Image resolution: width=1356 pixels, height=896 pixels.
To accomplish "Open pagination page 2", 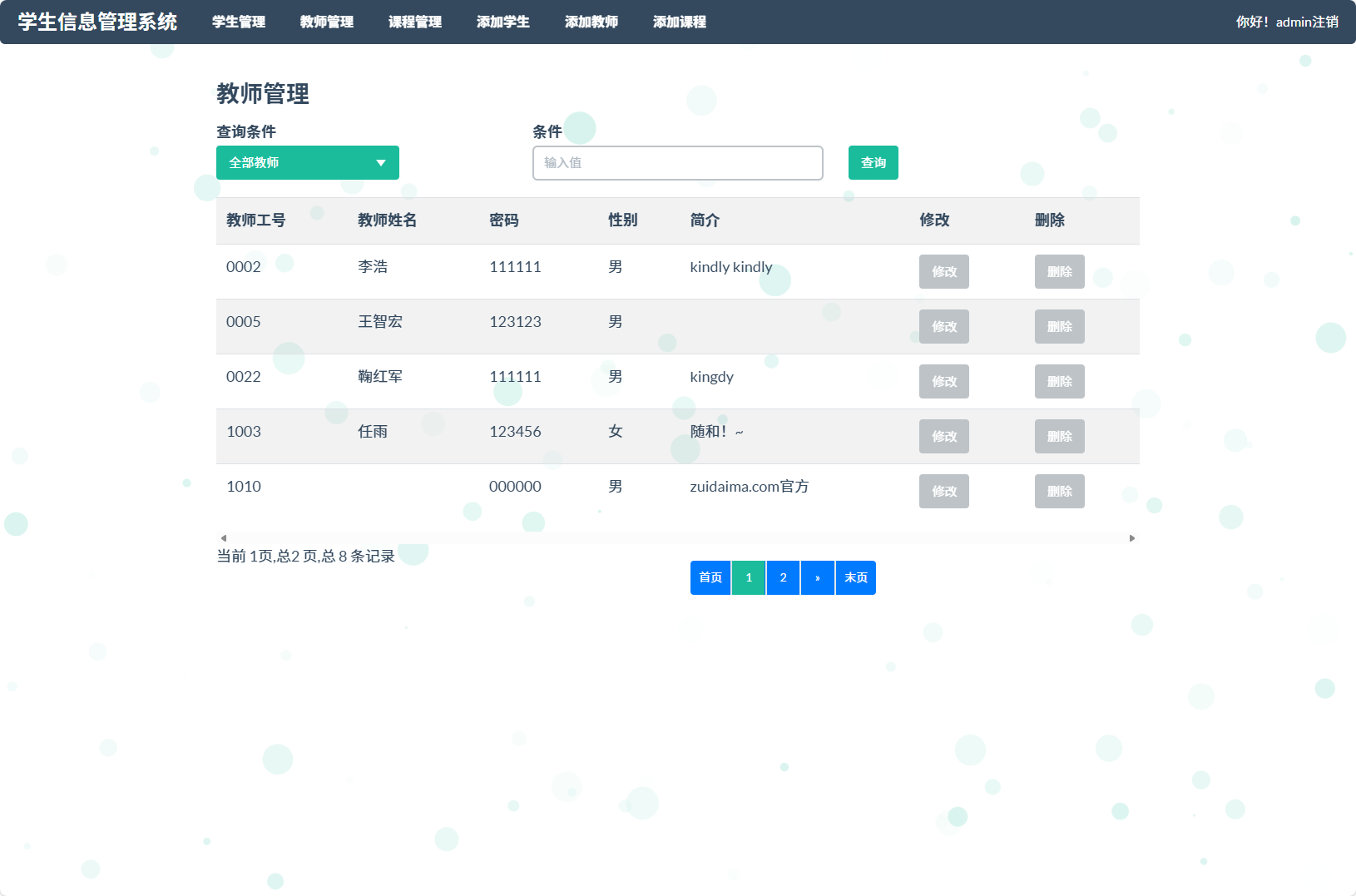I will 782,577.
